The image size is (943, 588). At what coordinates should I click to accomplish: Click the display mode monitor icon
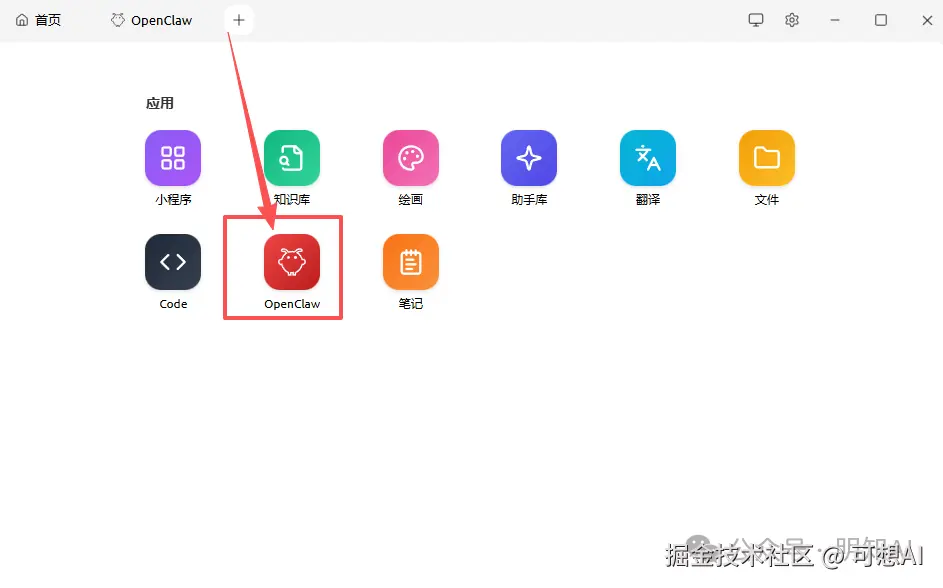tap(755, 19)
